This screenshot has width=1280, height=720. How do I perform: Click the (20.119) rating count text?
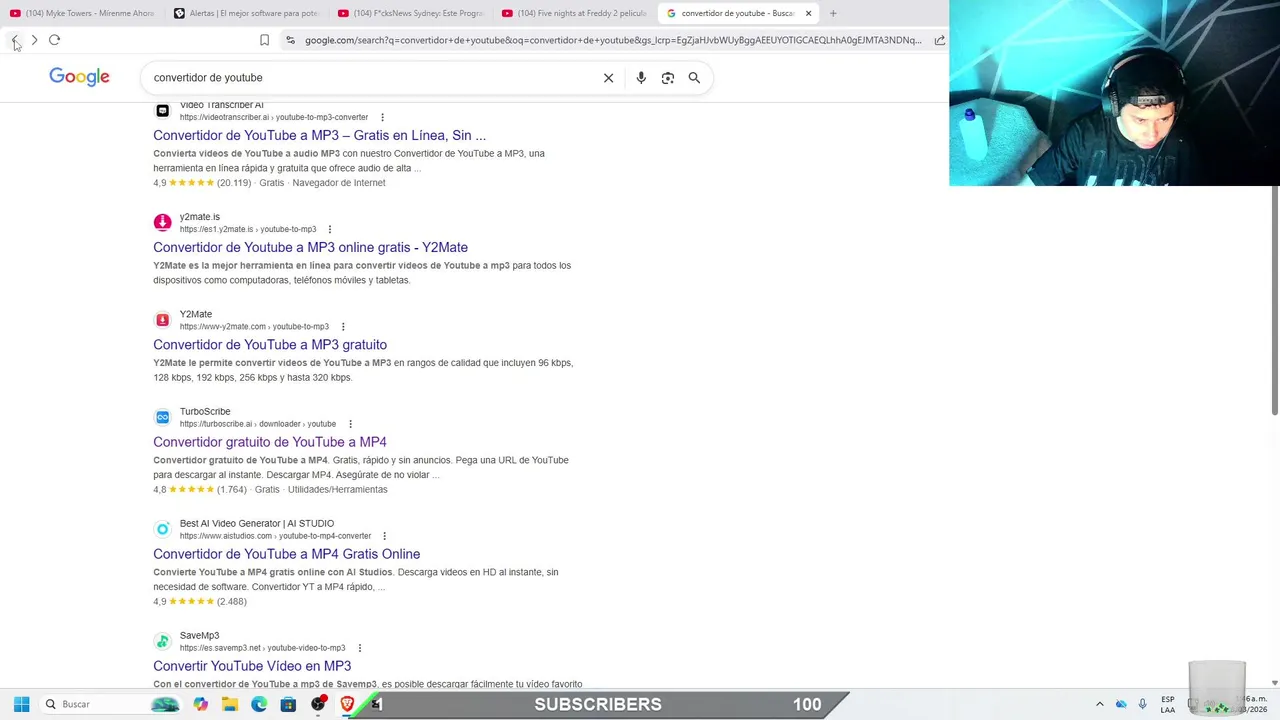point(234,183)
